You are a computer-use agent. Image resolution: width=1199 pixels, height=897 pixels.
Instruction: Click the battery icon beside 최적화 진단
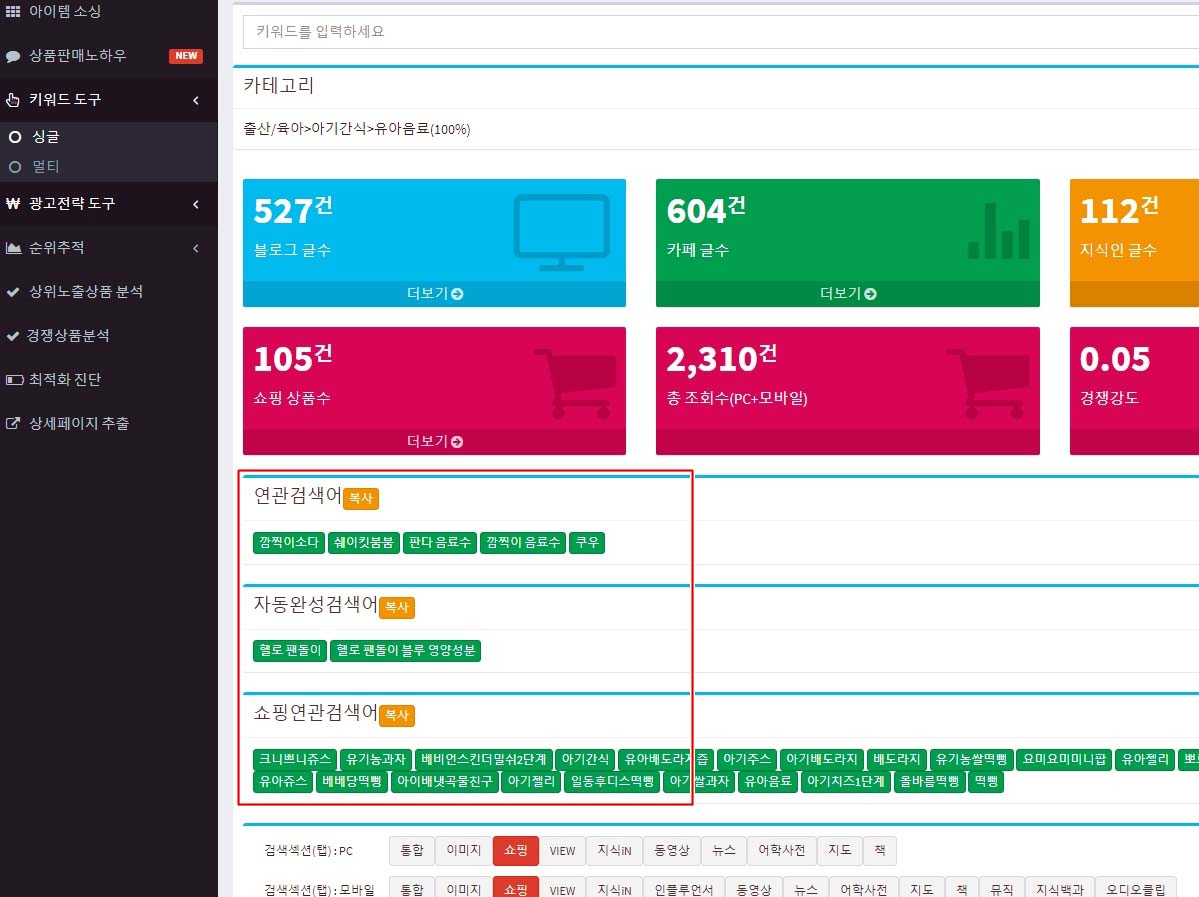(15, 379)
